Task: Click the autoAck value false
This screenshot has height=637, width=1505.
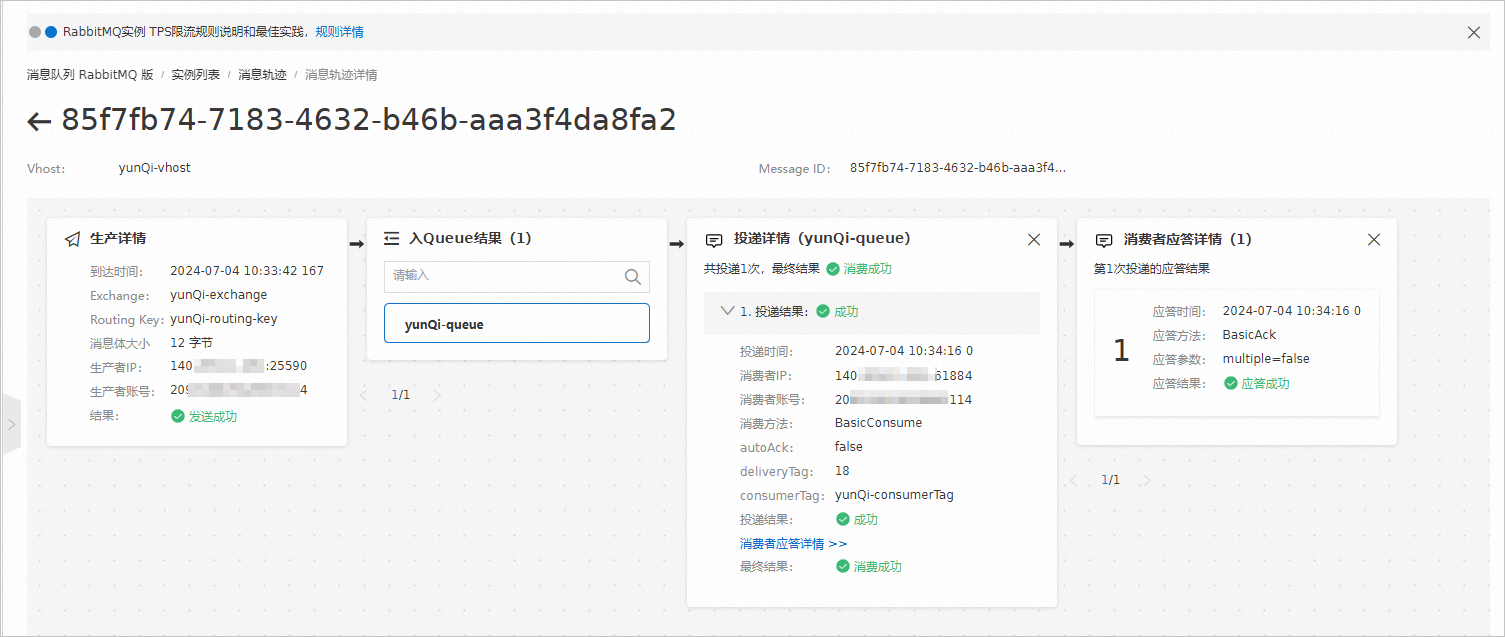Action: [849, 447]
